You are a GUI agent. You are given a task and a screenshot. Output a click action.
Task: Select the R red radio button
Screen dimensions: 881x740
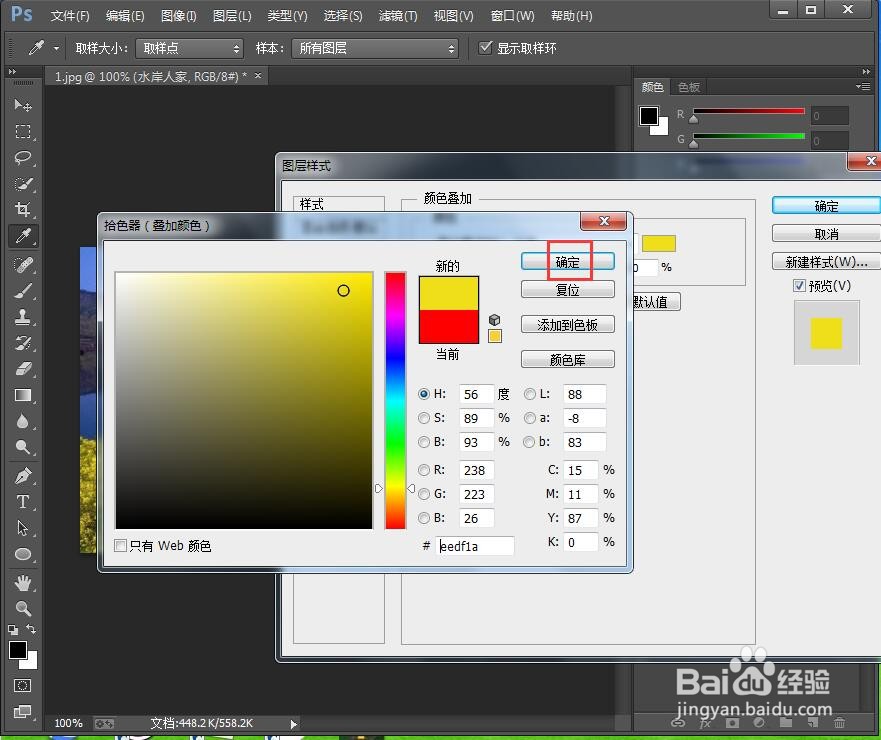pyautogui.click(x=424, y=470)
